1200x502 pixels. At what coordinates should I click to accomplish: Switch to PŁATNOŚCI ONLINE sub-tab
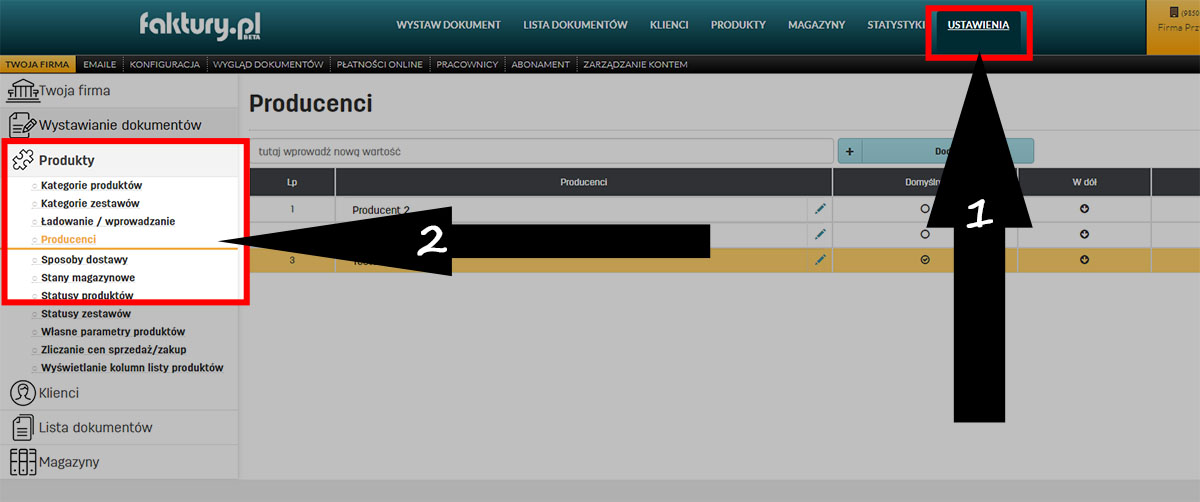coord(382,65)
